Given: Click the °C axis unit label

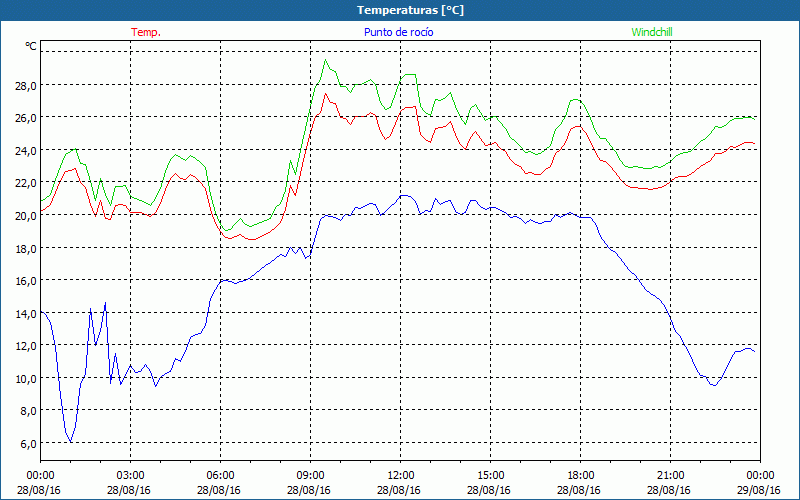Looking at the screenshot, I should click(31, 46).
